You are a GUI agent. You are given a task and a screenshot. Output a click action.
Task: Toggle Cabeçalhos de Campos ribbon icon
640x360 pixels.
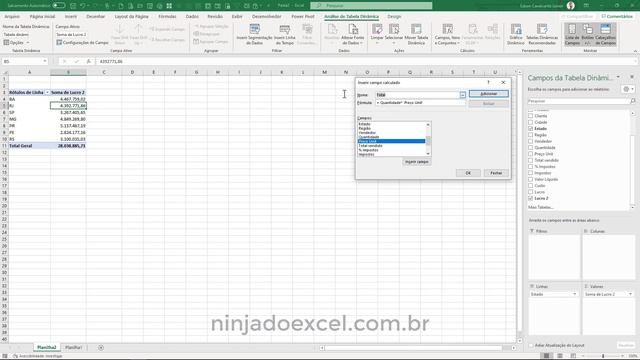[605, 29]
